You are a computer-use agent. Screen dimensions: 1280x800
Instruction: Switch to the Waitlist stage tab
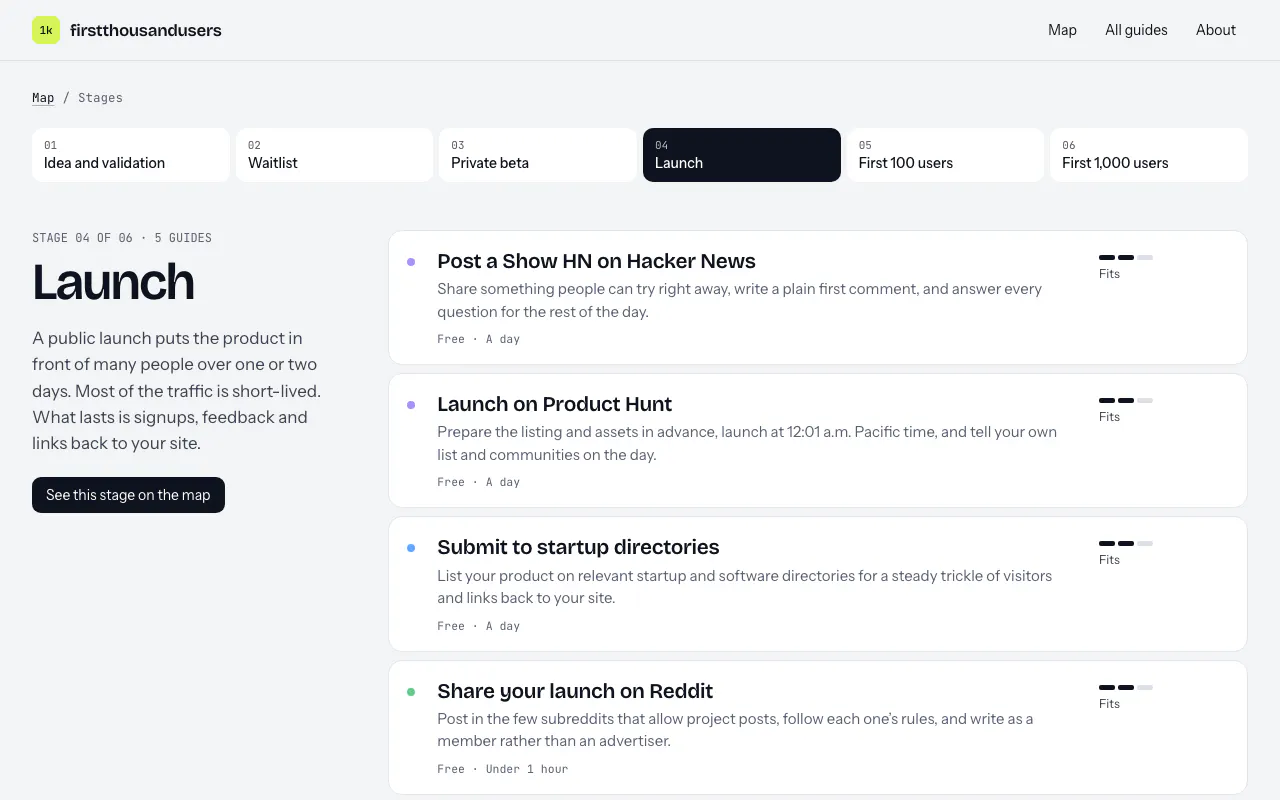(334, 155)
